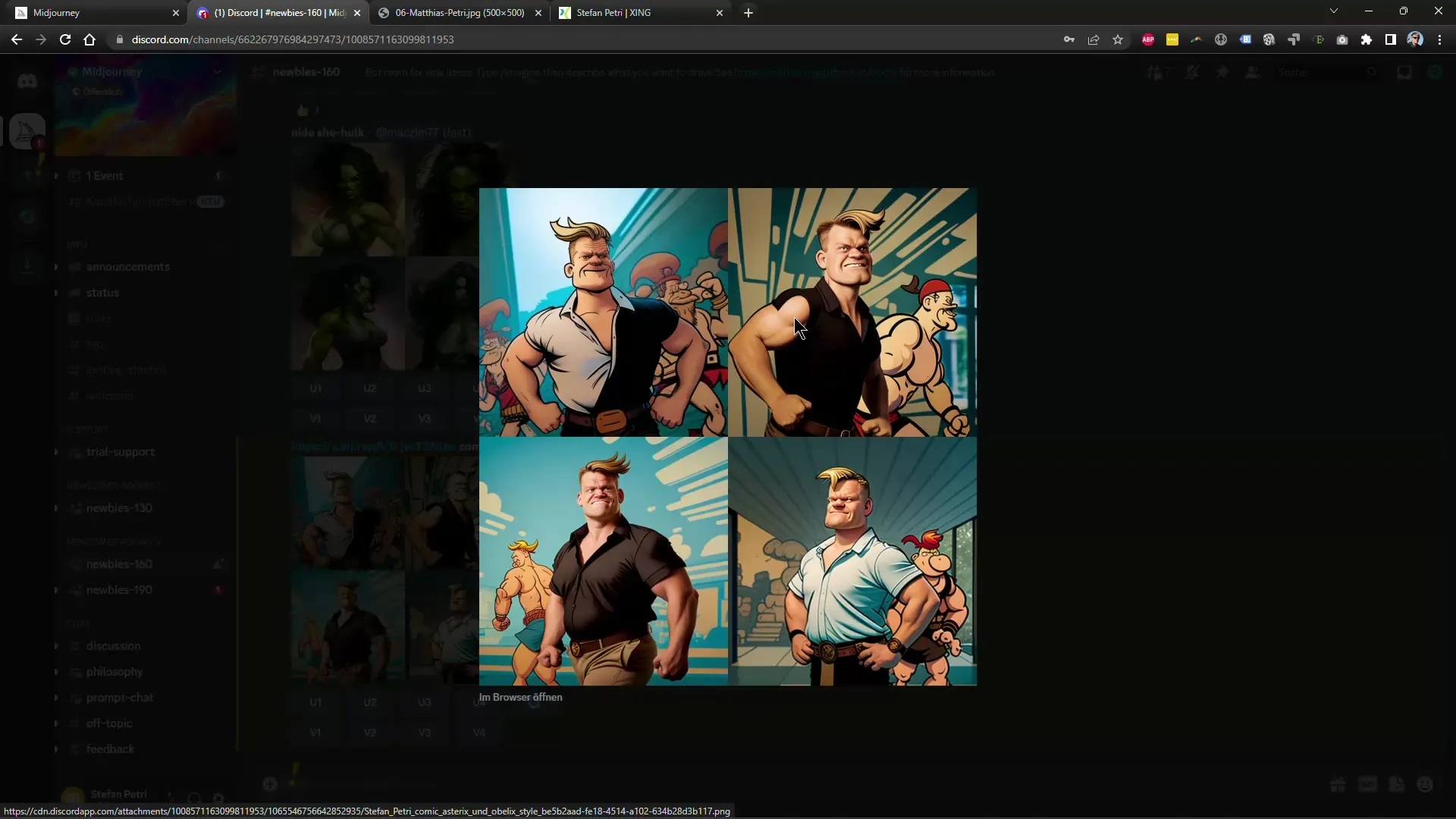This screenshot has width=1456, height=819.
Task: Open the Chrome profile avatar
Action: click(x=1415, y=39)
